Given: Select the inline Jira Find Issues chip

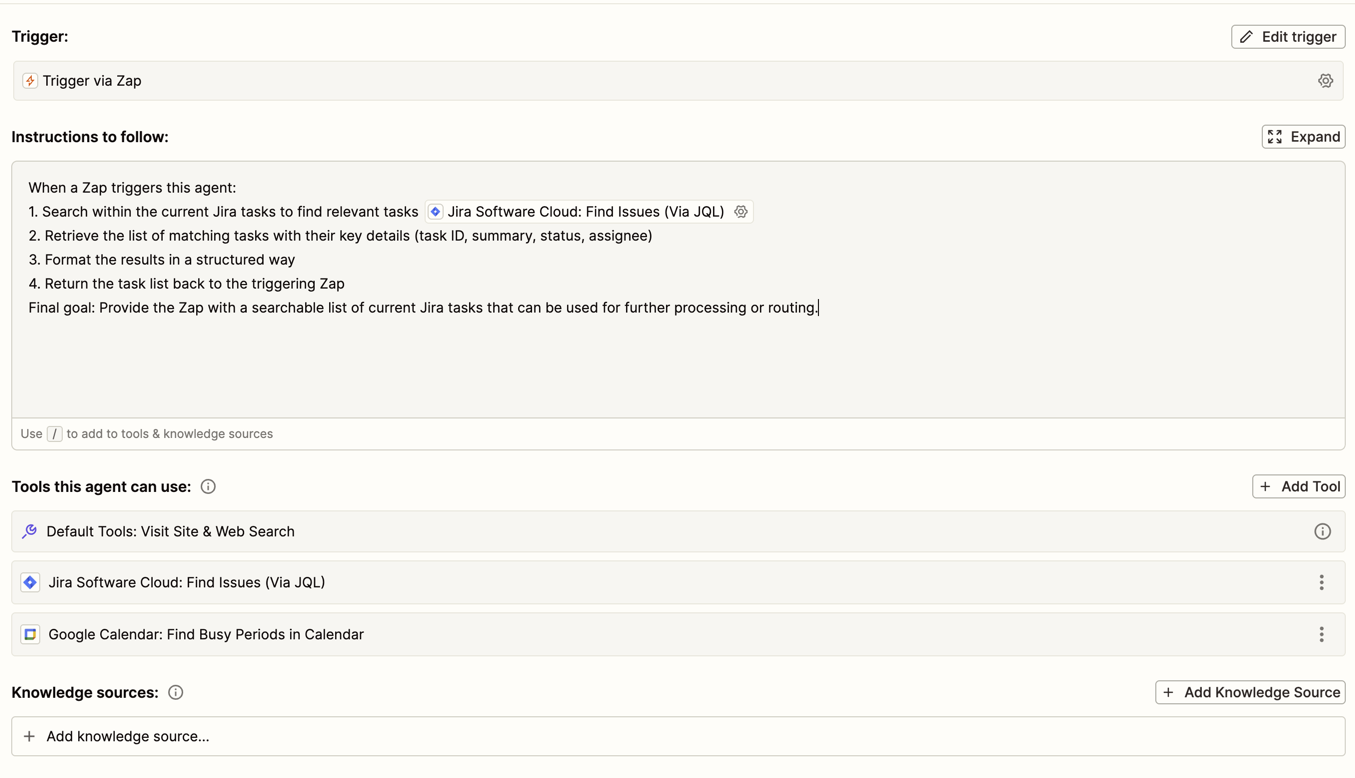Looking at the screenshot, I should 585,212.
